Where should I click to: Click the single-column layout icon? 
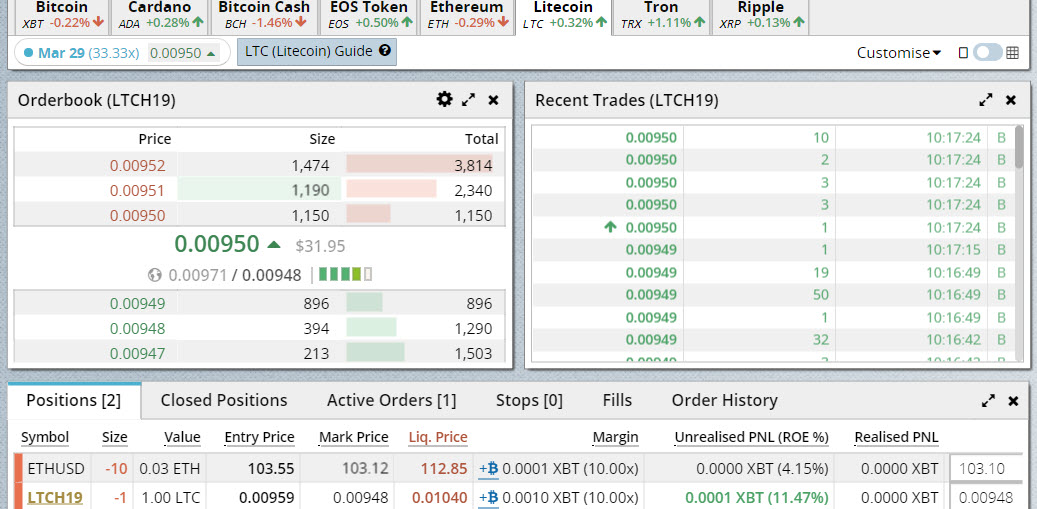[963, 53]
